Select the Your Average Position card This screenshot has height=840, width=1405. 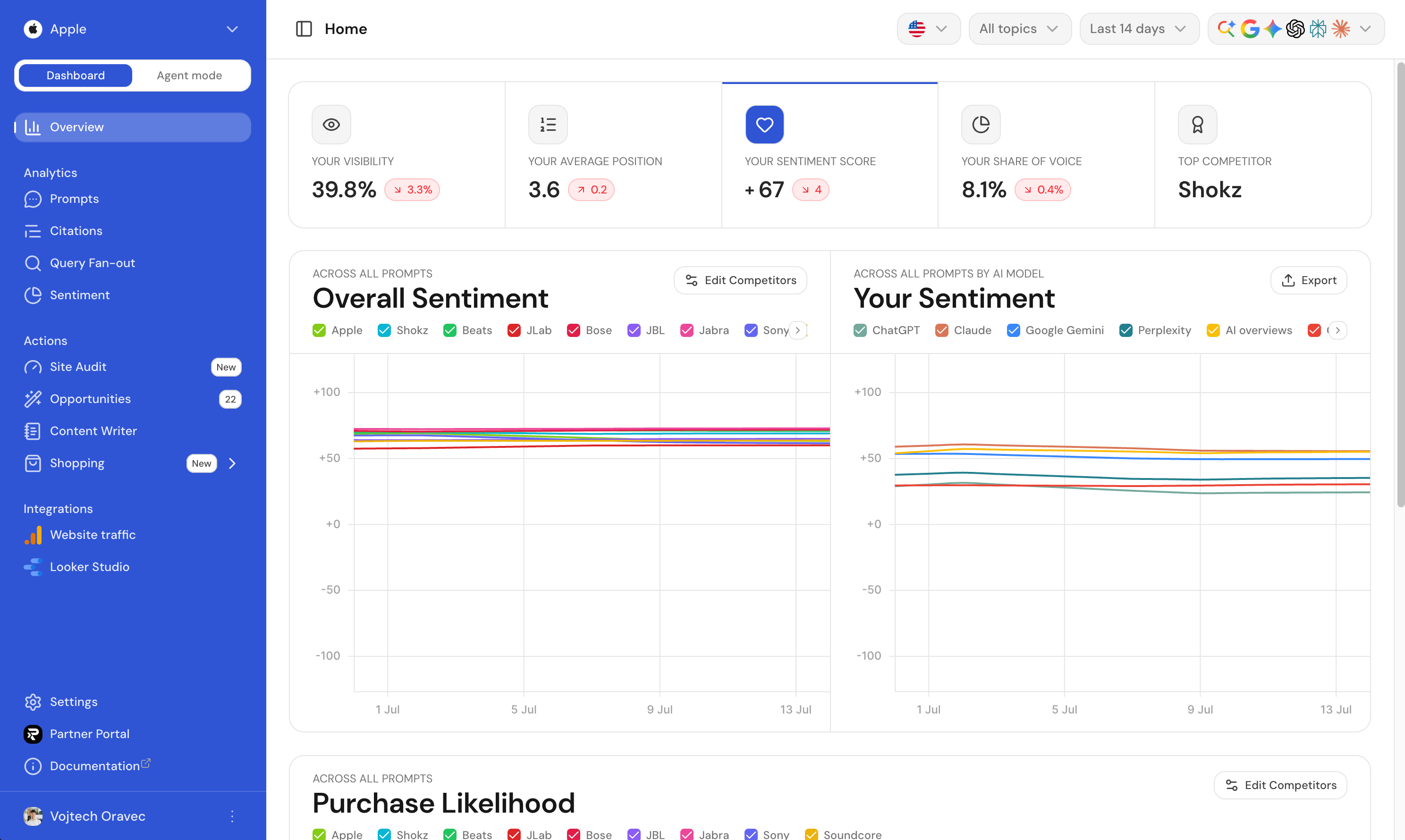click(x=613, y=155)
